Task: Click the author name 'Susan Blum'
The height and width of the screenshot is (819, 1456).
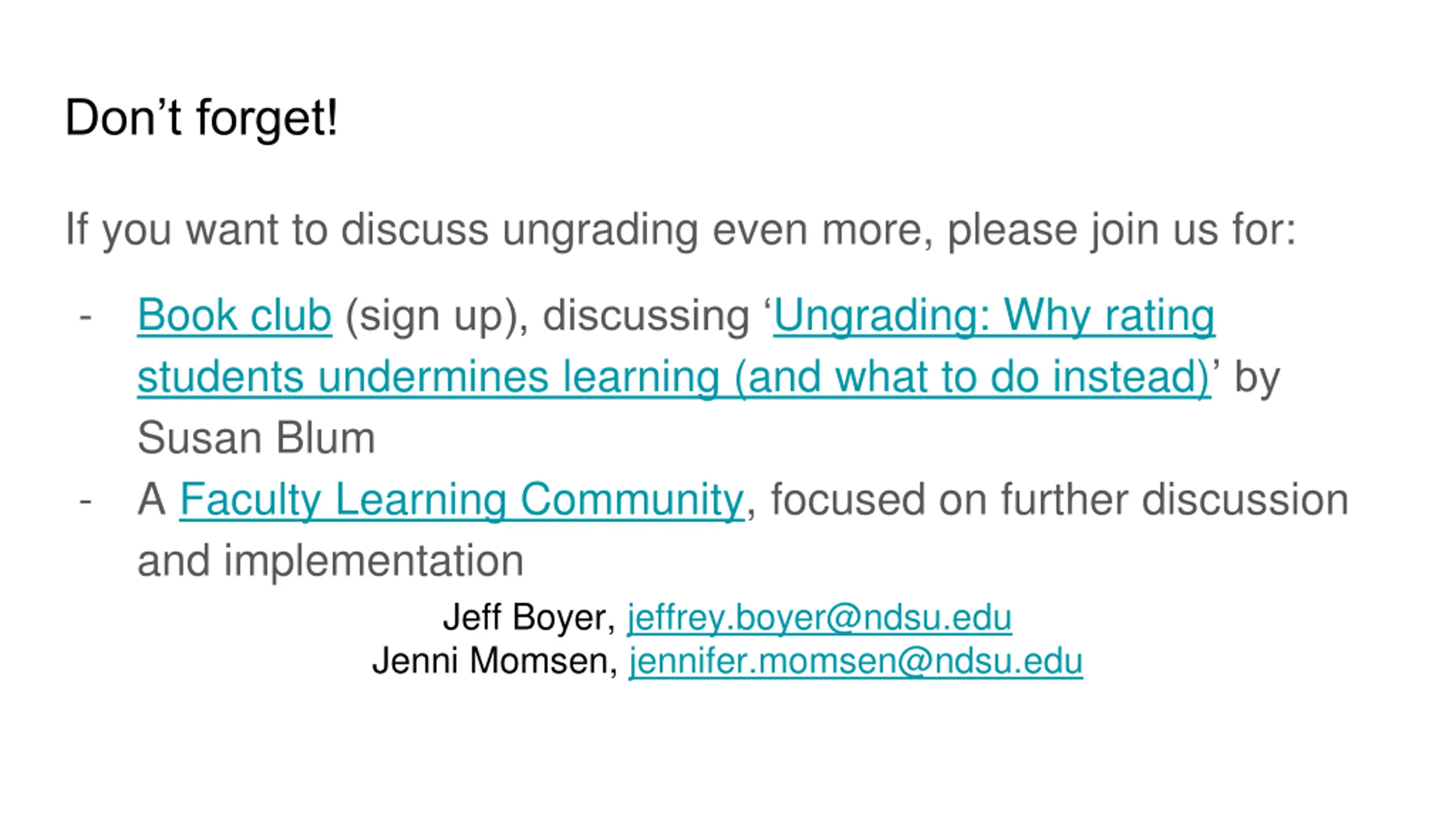Action: tap(257, 439)
